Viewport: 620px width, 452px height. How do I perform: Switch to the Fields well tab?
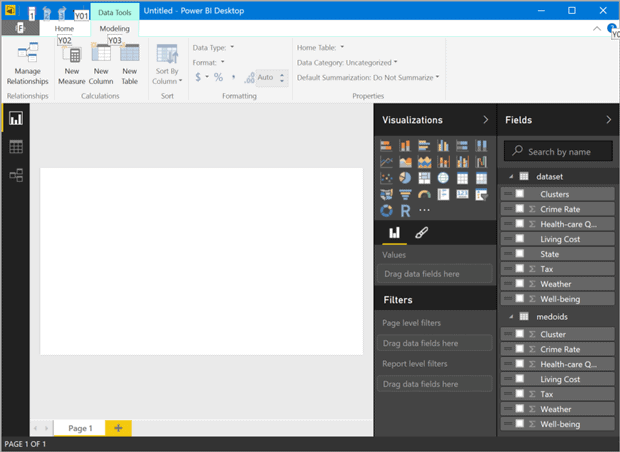[x=394, y=233]
